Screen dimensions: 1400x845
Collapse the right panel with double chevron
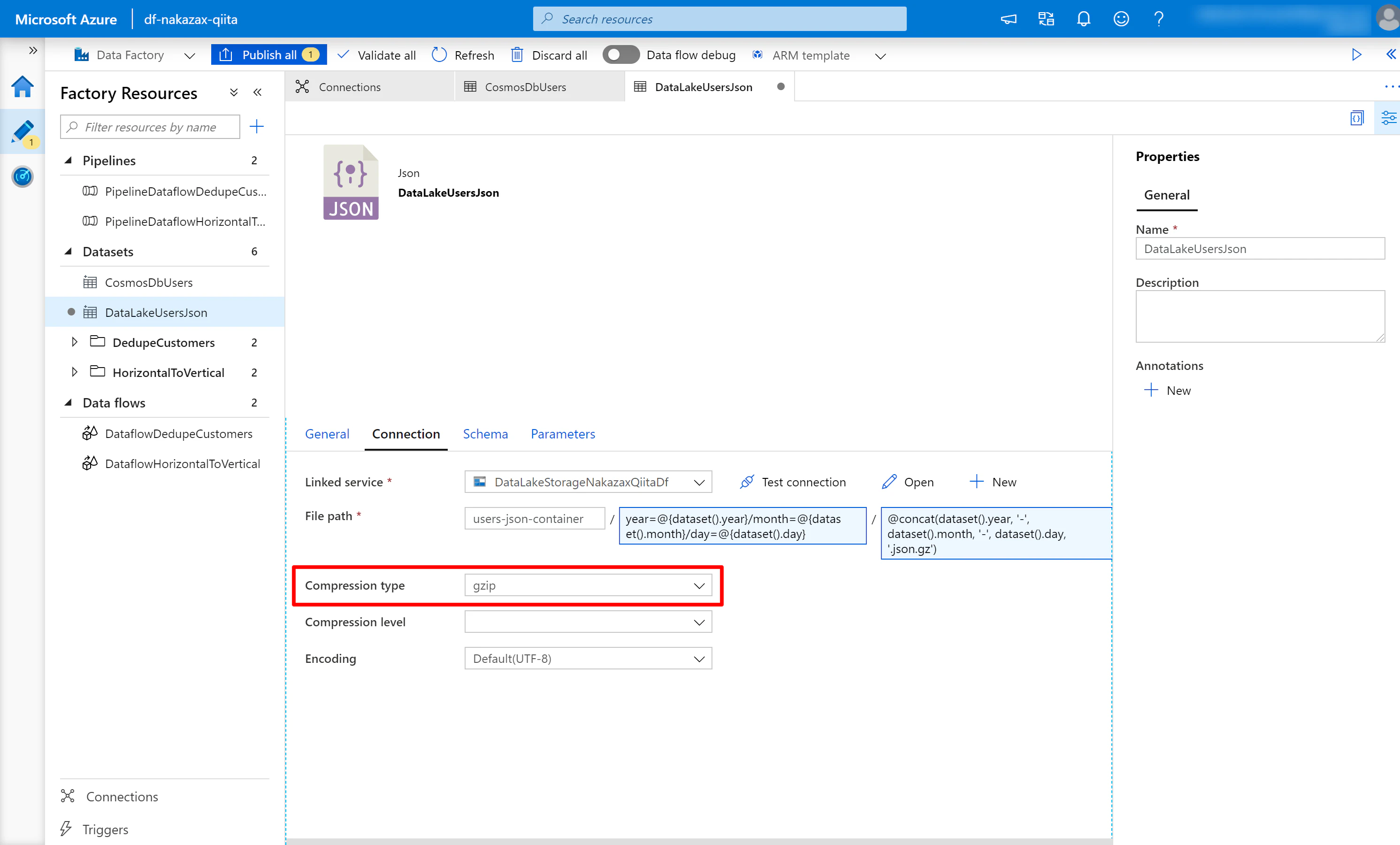(x=1390, y=54)
